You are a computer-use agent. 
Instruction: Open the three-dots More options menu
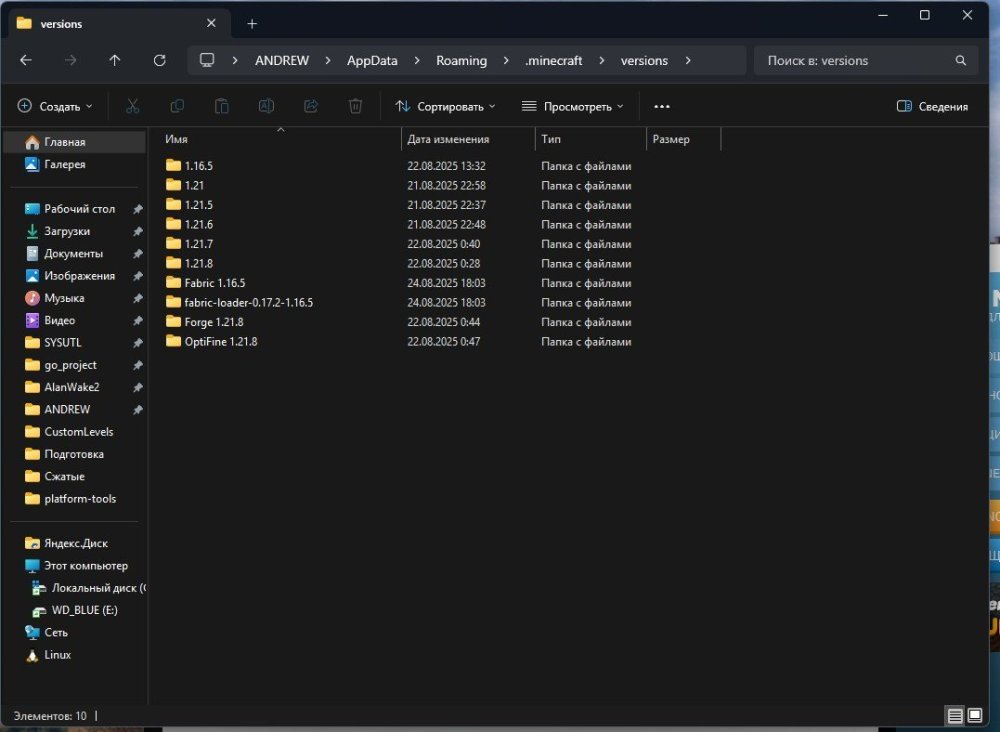(x=662, y=106)
